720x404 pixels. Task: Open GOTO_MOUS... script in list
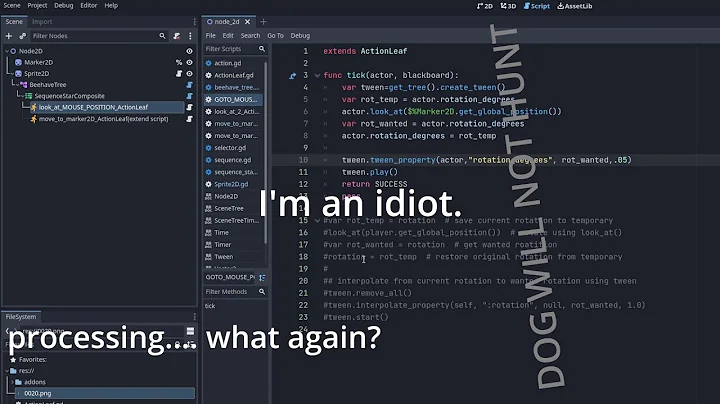234,100
